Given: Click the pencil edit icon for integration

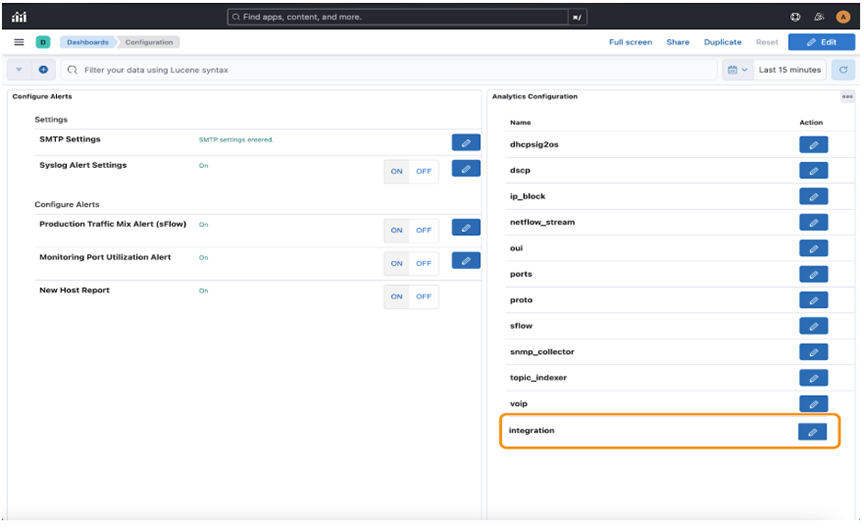Looking at the screenshot, I should (x=812, y=432).
